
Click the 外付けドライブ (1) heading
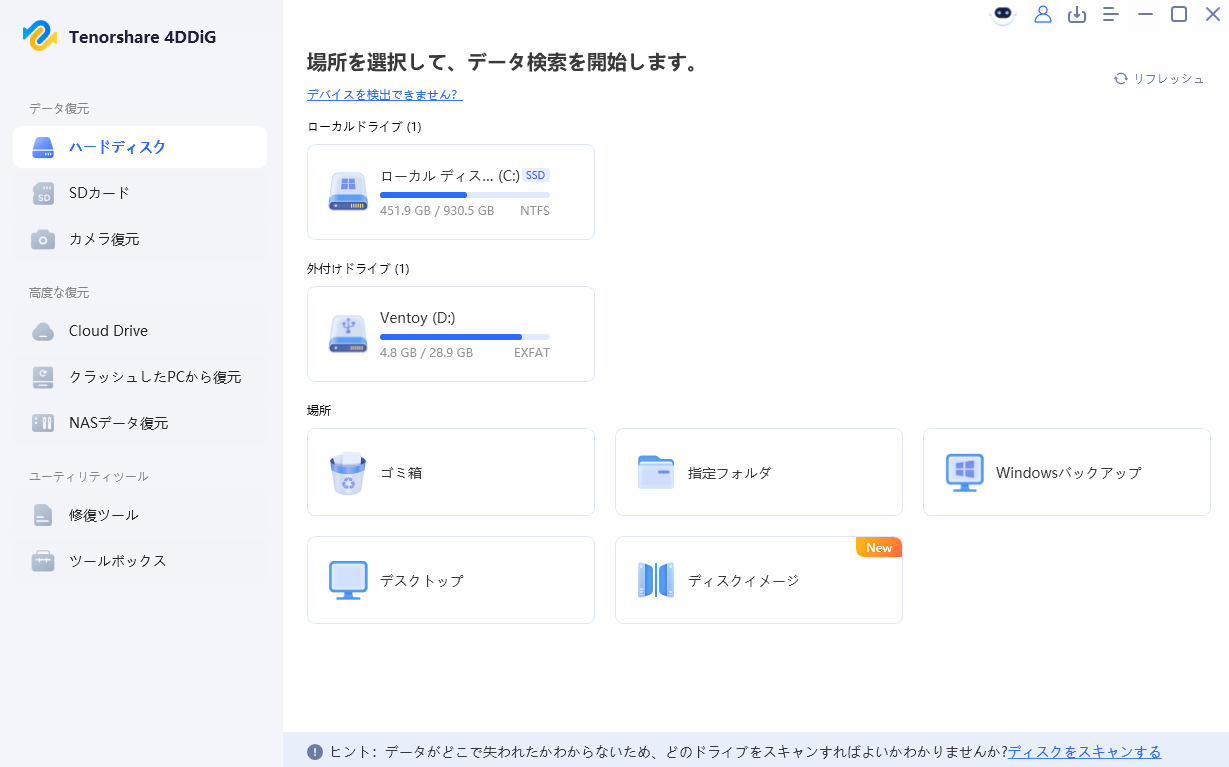pos(358,269)
